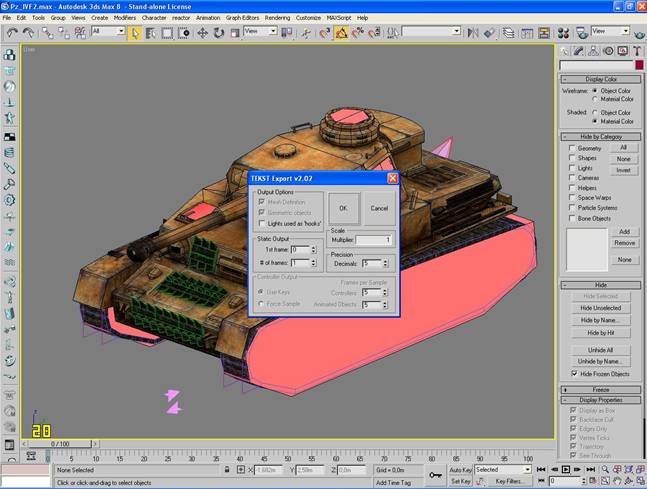647x489 pixels.
Task: Check the Geometry hide category box
Action: click(572, 148)
